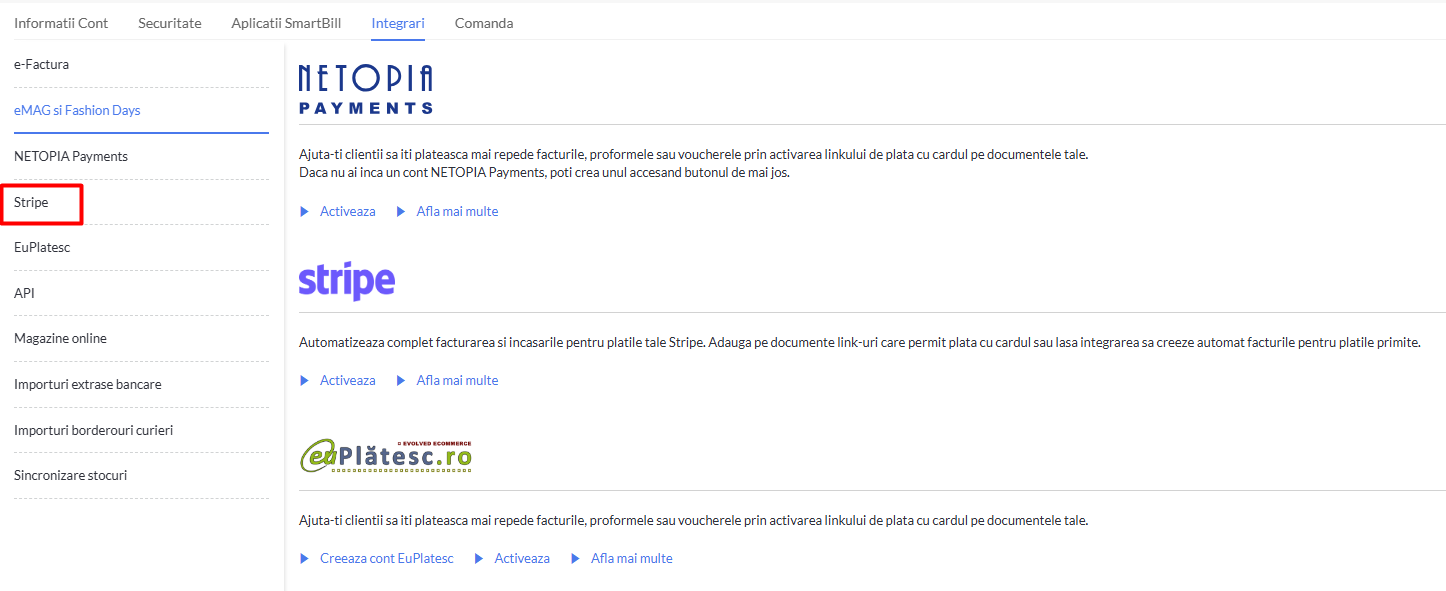Click Activeaza under the Stripe section
Viewport: 1446px width, 591px height.
coord(348,381)
